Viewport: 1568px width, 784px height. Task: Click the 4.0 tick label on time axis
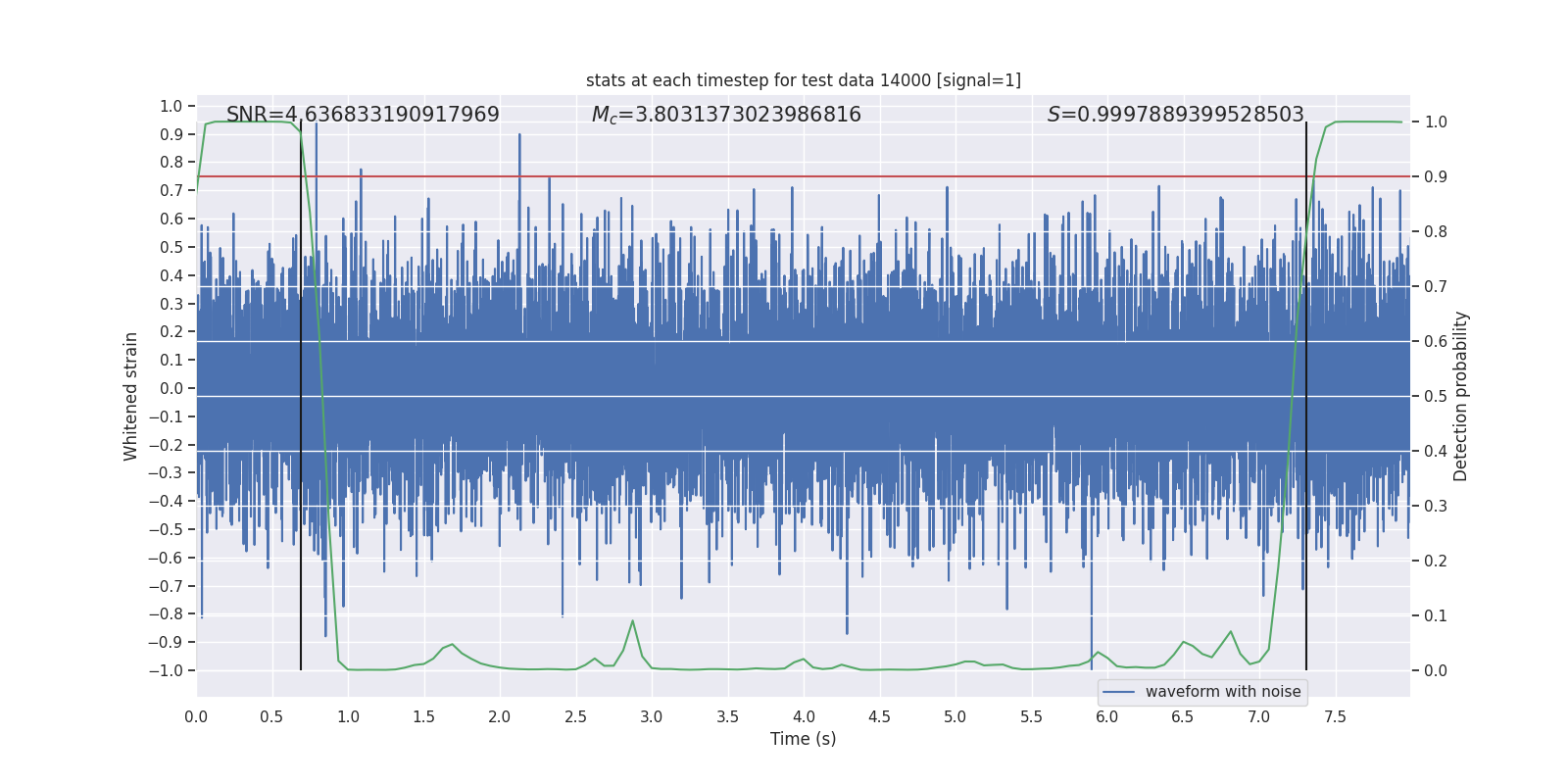click(804, 717)
